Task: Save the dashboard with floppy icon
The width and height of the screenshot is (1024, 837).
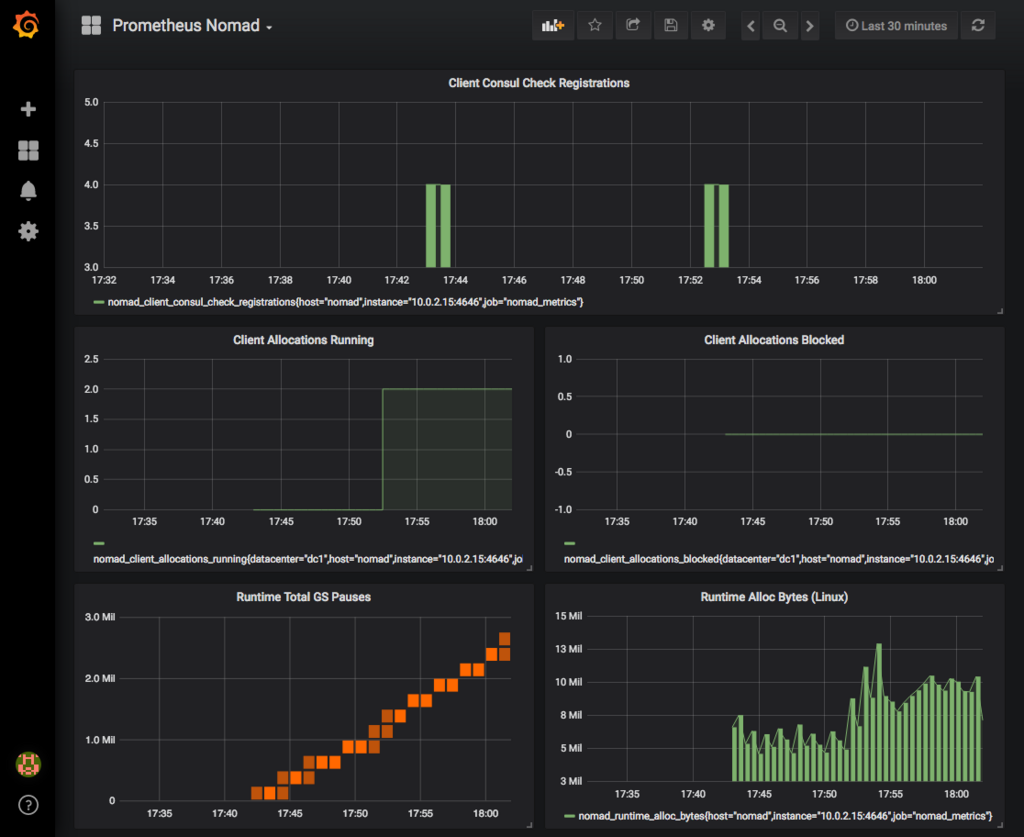Action: (671, 25)
